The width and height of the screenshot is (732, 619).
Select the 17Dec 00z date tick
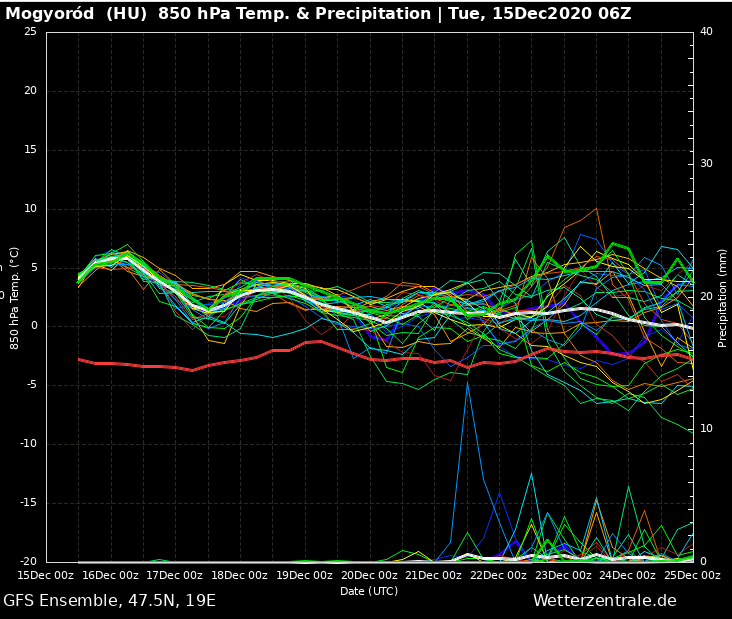point(175,575)
